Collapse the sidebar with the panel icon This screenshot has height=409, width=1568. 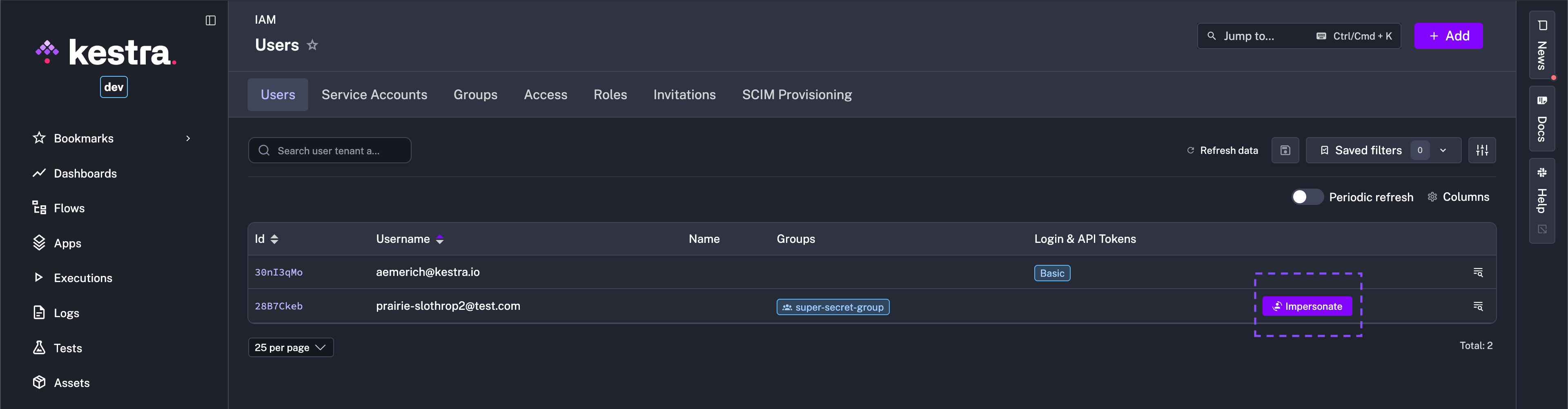(x=211, y=21)
